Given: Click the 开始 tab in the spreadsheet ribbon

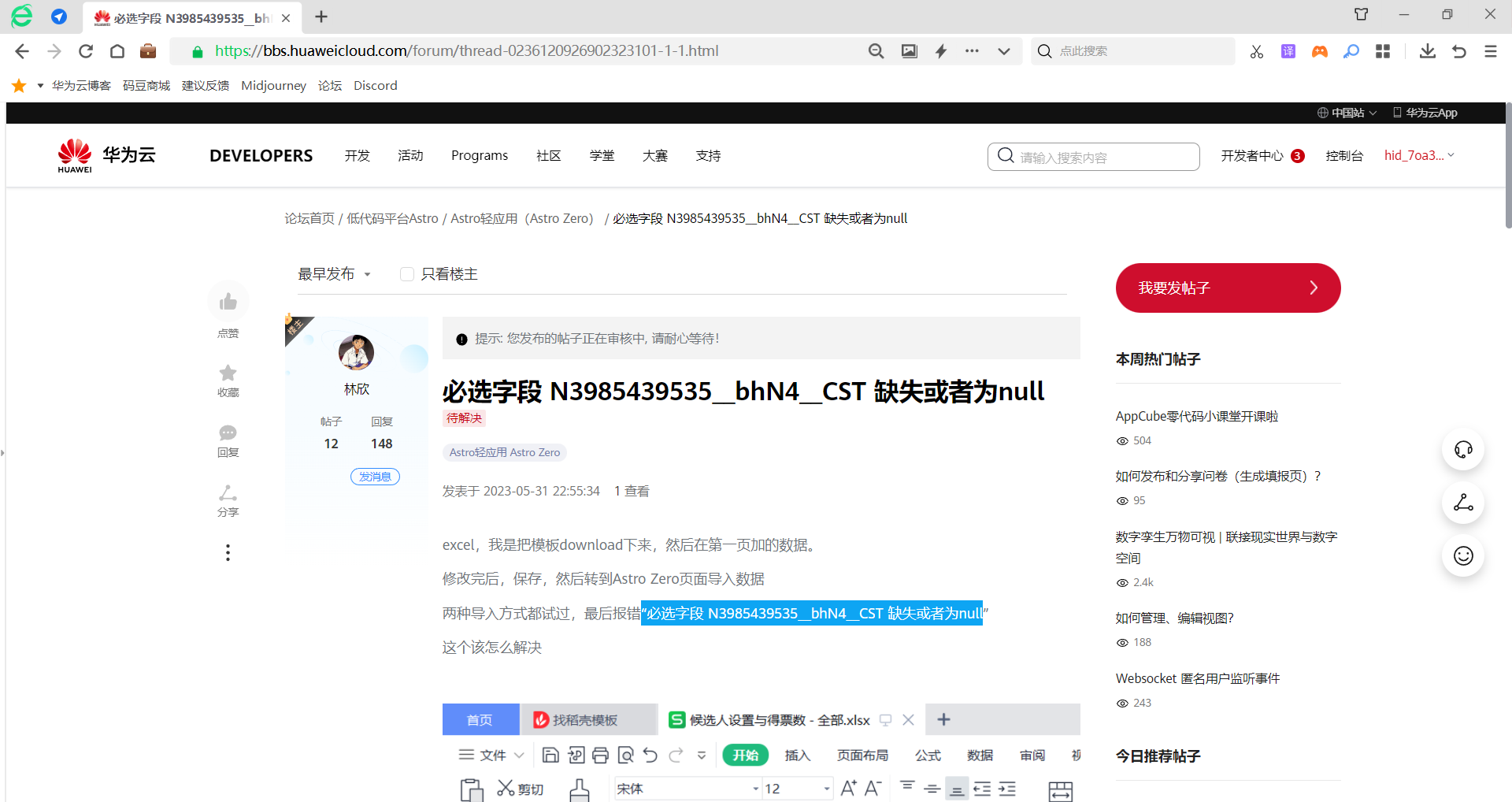Looking at the screenshot, I should point(745,755).
